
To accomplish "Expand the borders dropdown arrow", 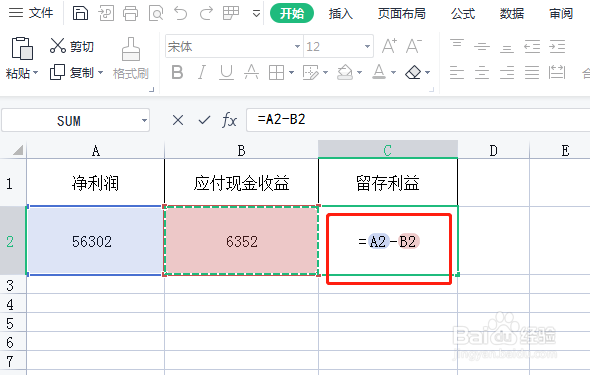I will tap(291, 72).
